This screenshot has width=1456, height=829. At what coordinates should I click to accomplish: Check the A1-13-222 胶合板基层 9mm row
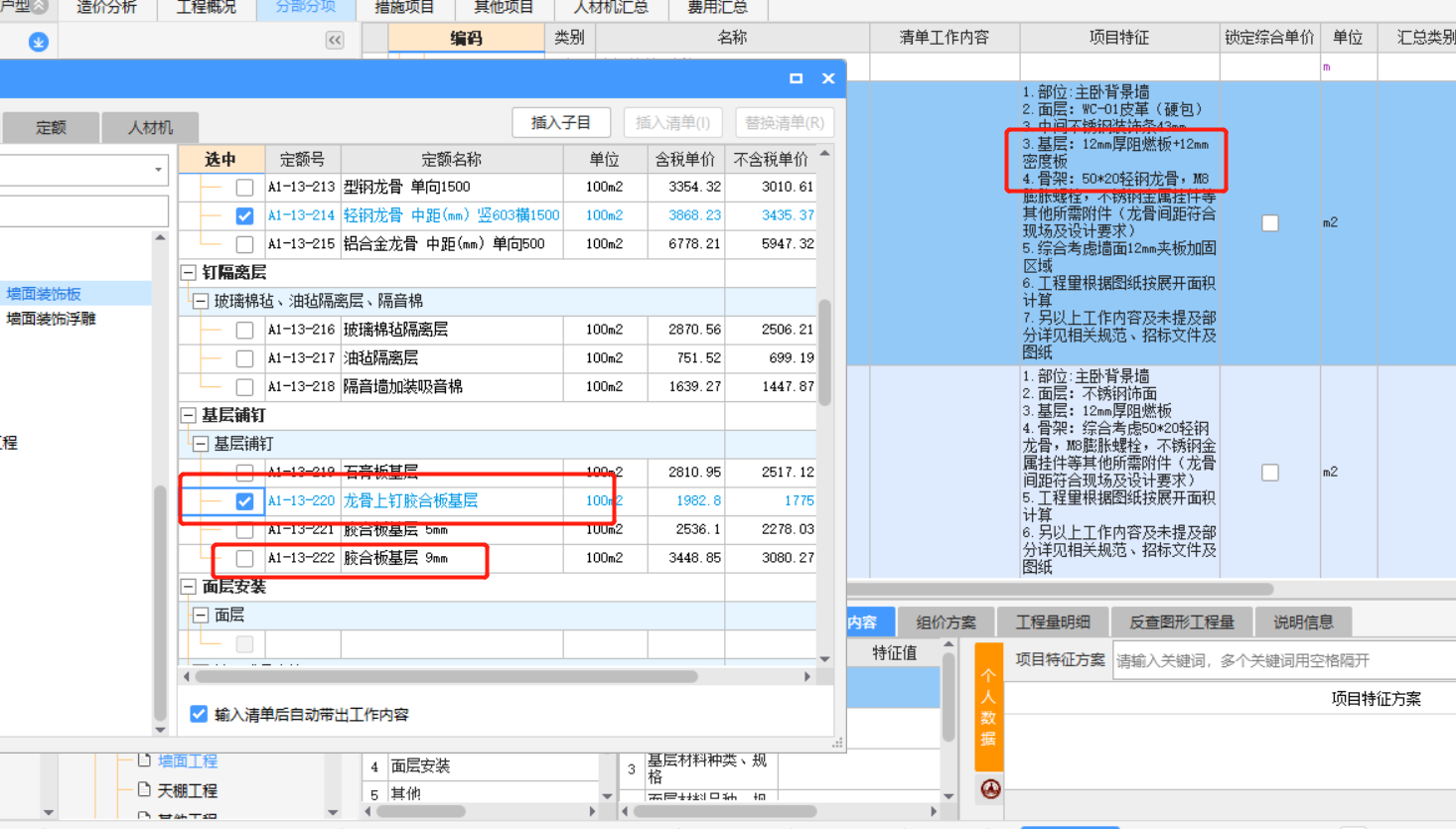(x=244, y=559)
